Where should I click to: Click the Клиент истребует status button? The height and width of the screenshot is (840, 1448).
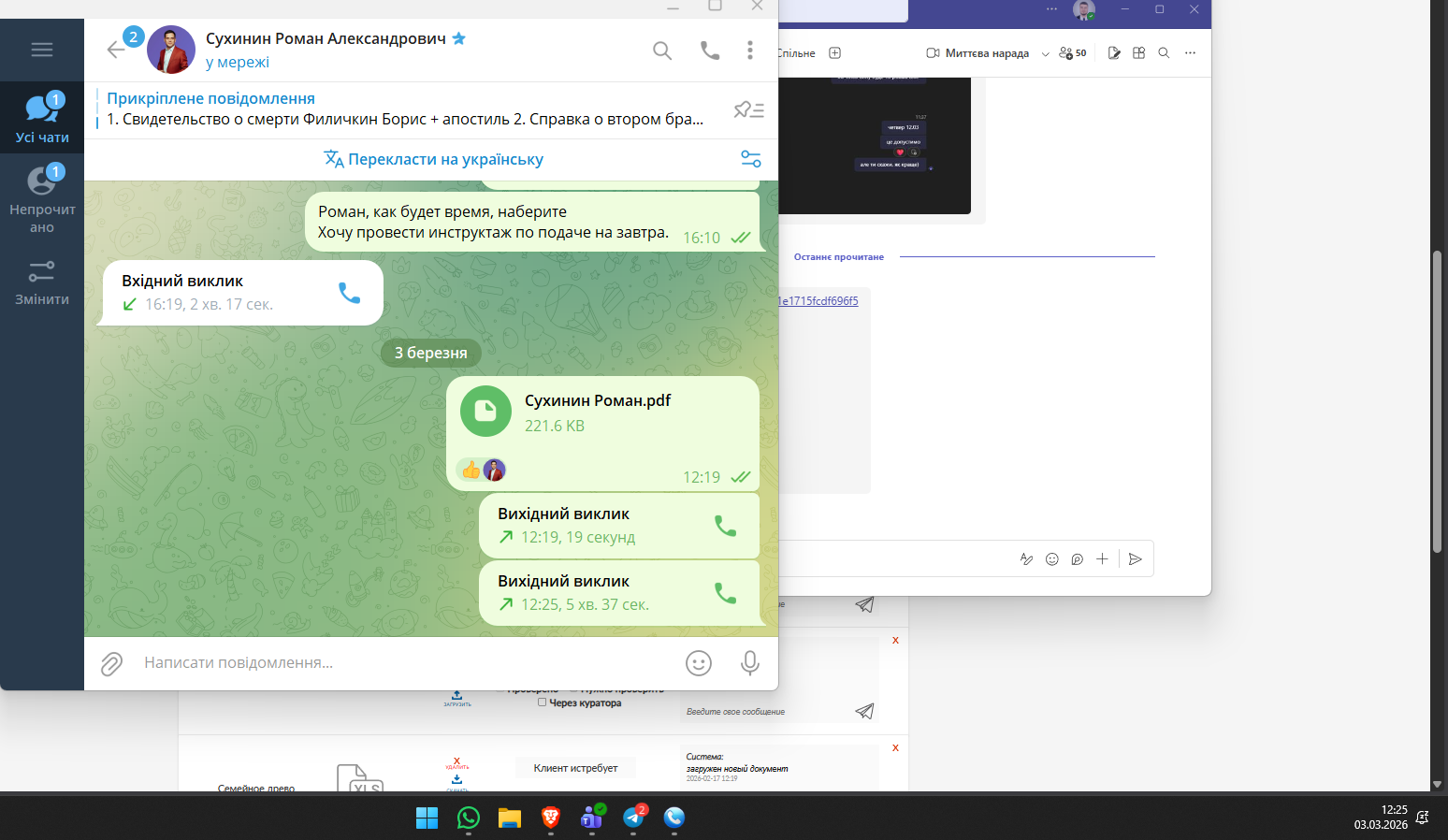click(x=575, y=768)
